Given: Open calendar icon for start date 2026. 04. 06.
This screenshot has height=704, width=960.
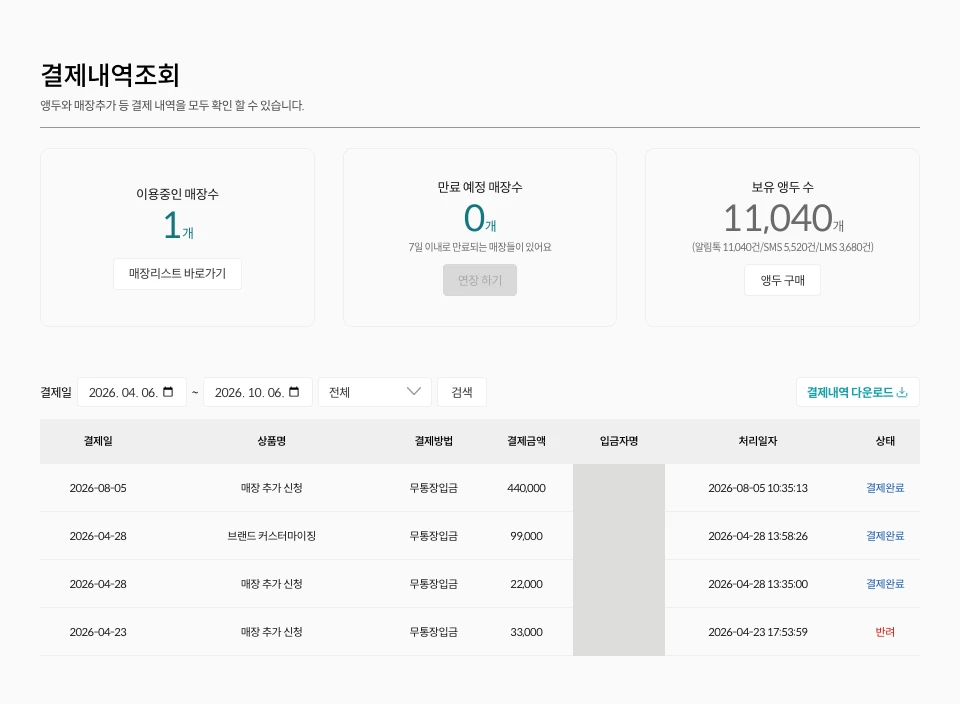Looking at the screenshot, I should click(x=168, y=392).
